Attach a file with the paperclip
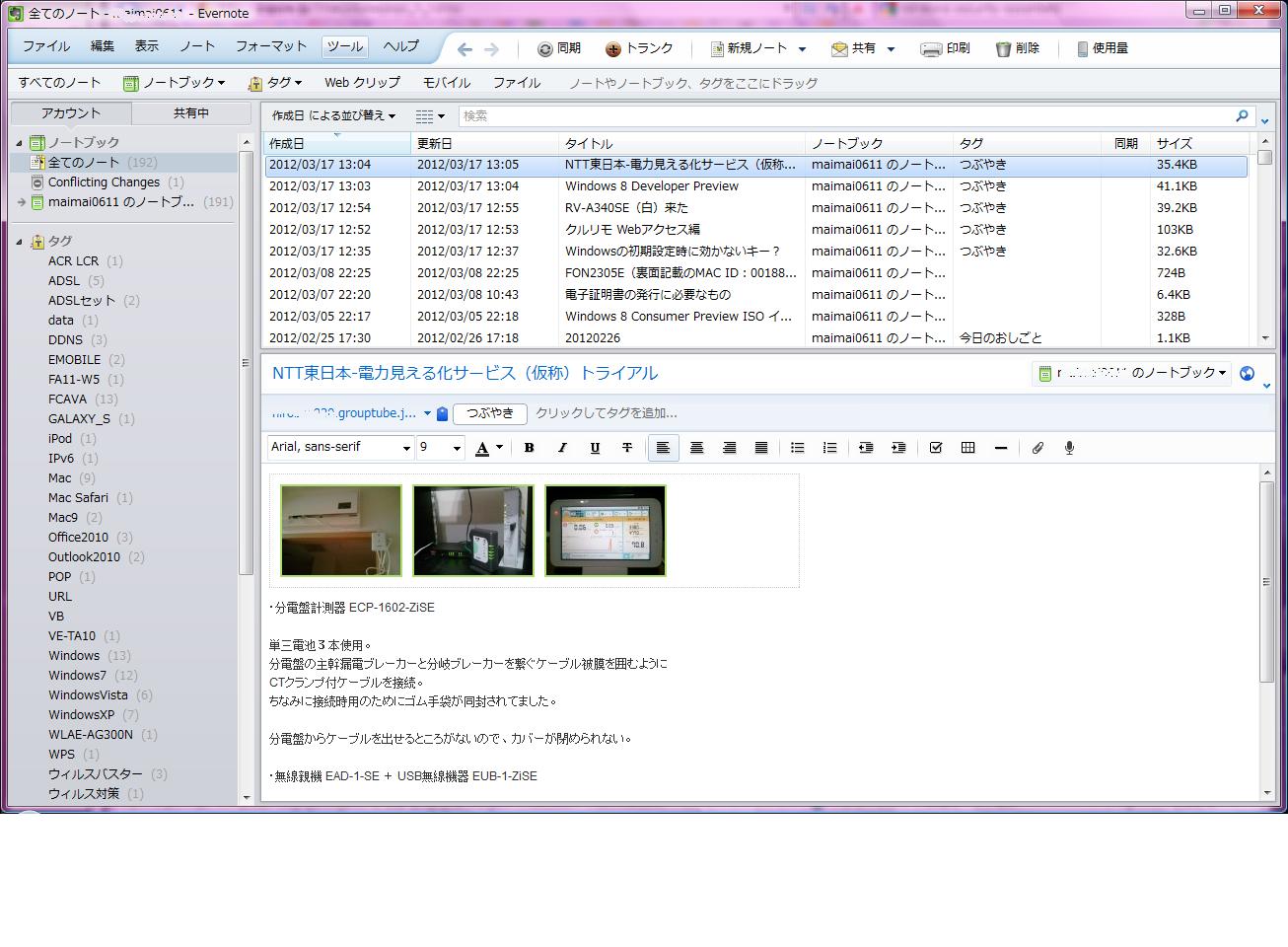Screen dimensions: 1288x947 1038,448
